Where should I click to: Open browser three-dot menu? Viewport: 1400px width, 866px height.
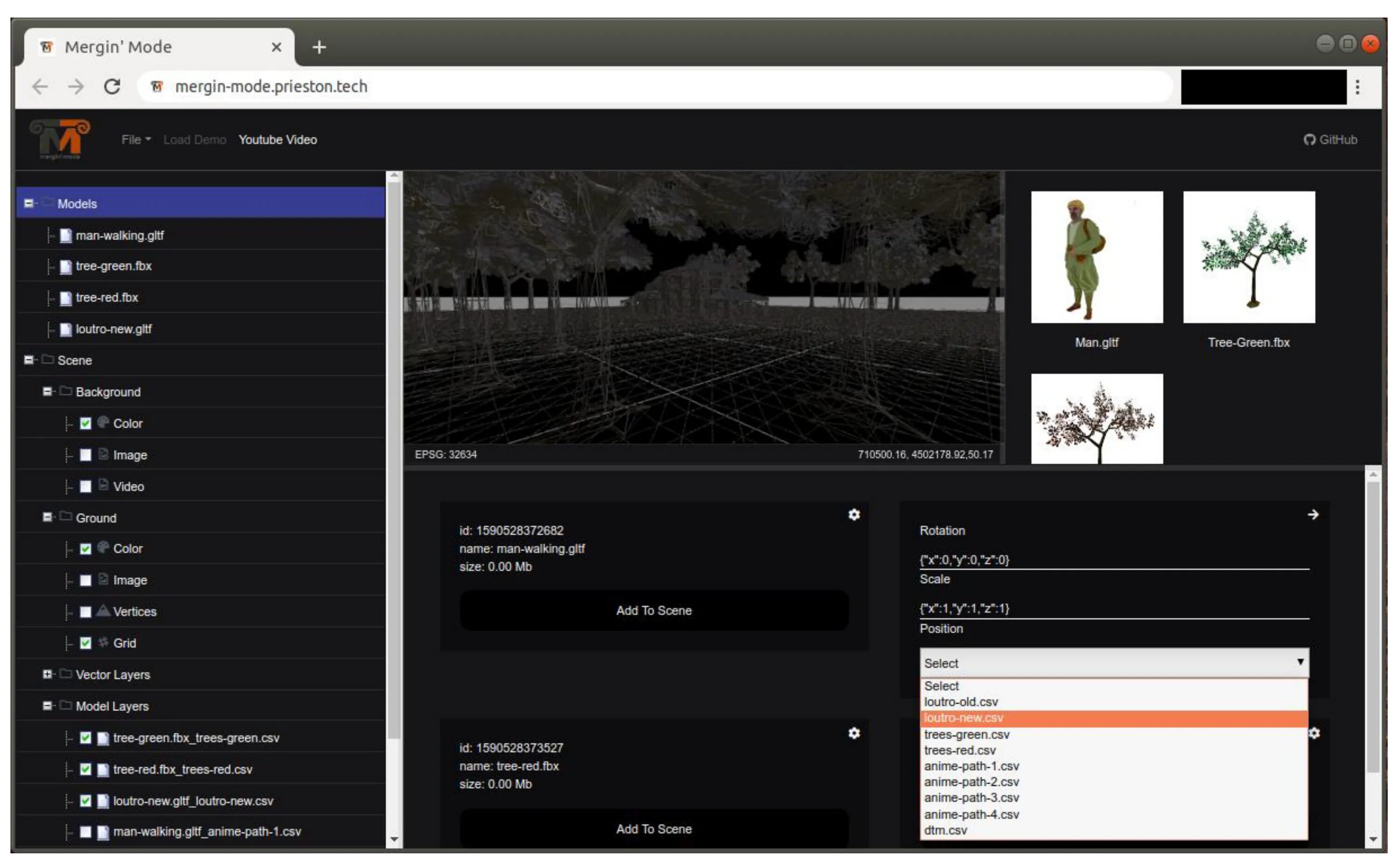point(1357,87)
